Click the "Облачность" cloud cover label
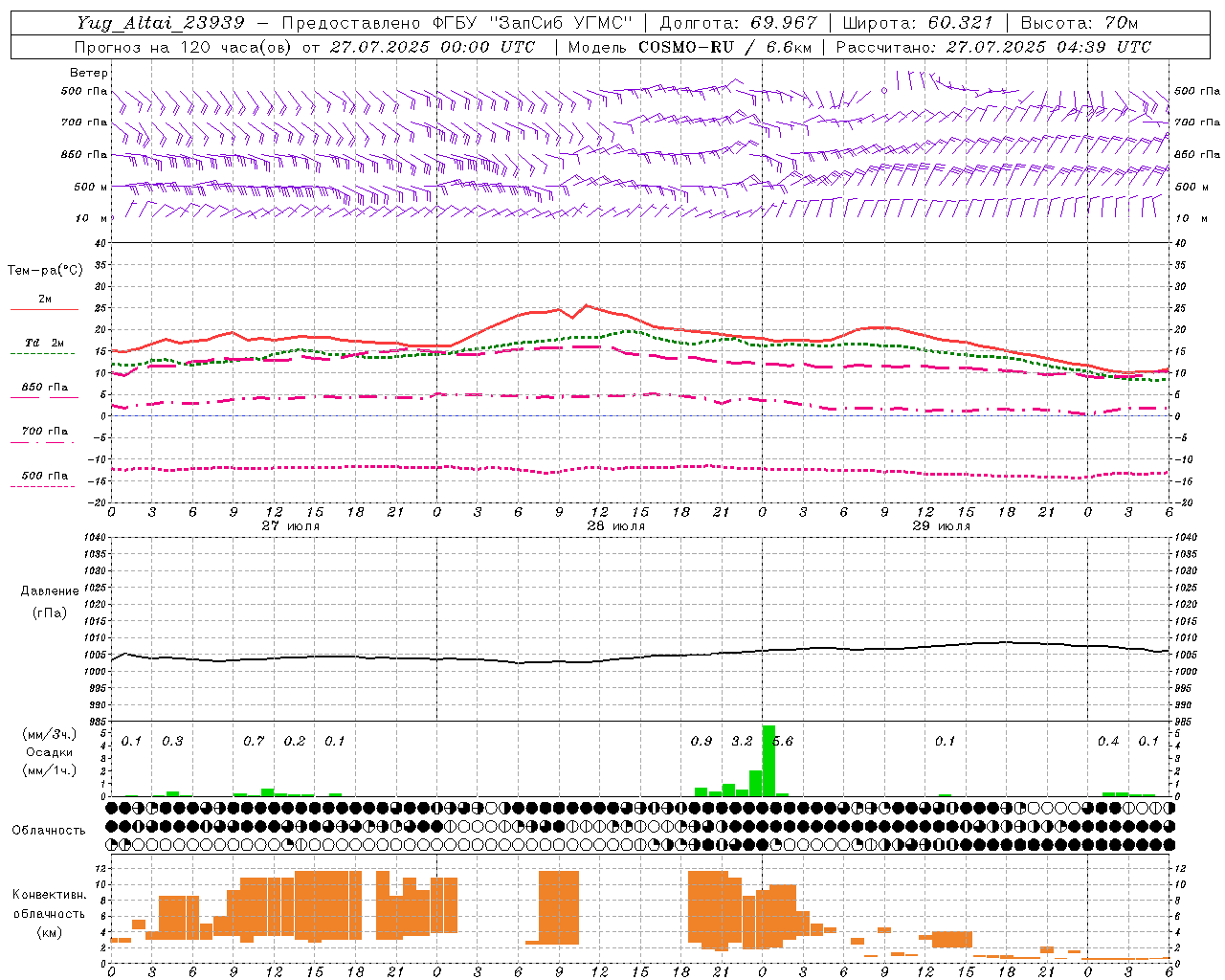 (49, 831)
